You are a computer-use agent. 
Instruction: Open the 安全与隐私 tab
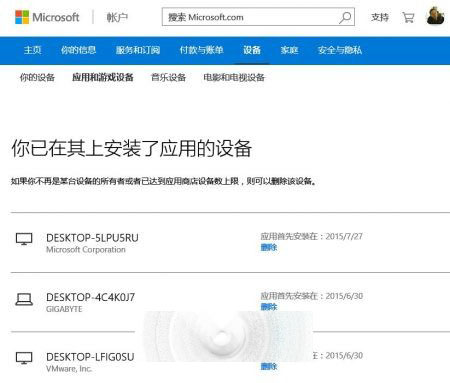coord(340,50)
